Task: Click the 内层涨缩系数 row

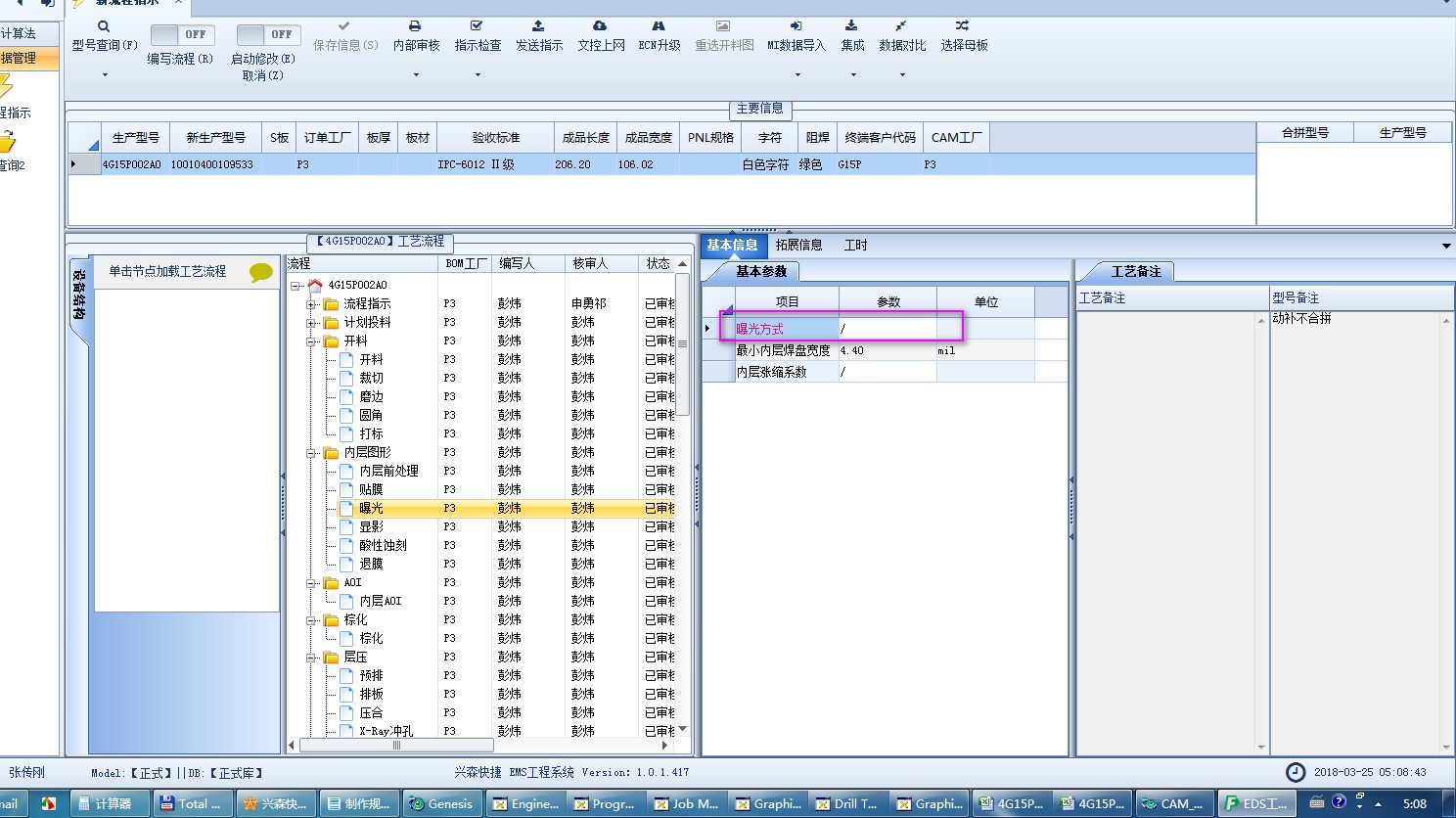Action: click(x=885, y=373)
